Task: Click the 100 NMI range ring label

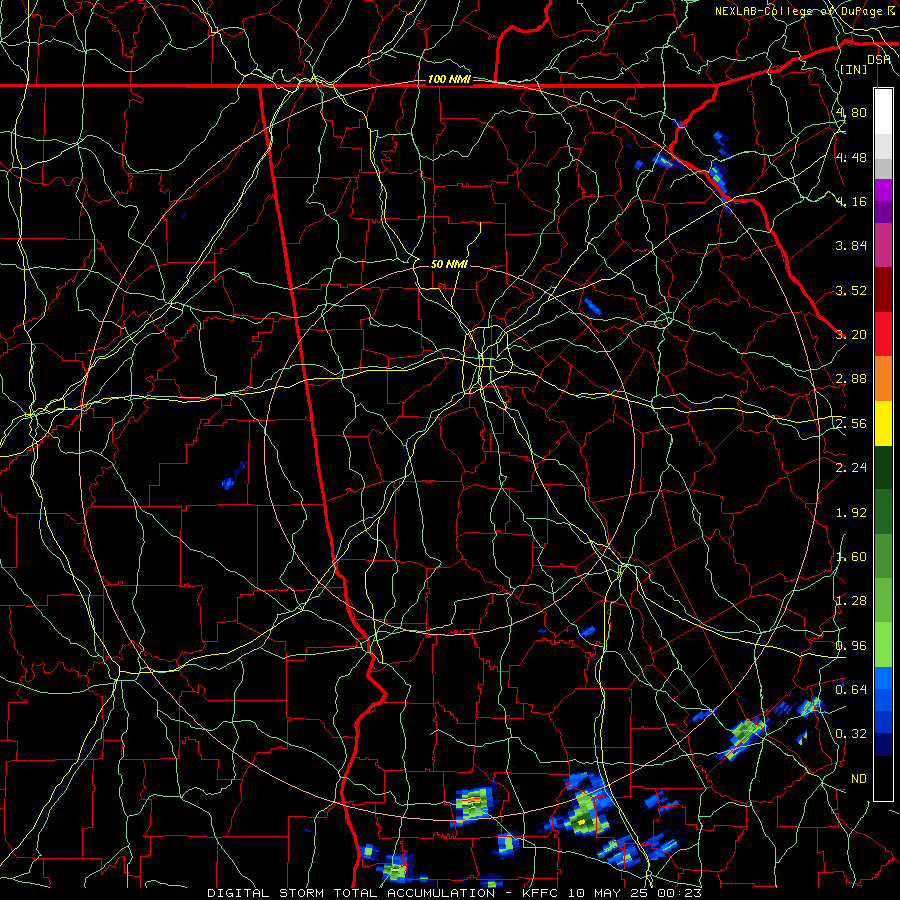Action: point(449,79)
